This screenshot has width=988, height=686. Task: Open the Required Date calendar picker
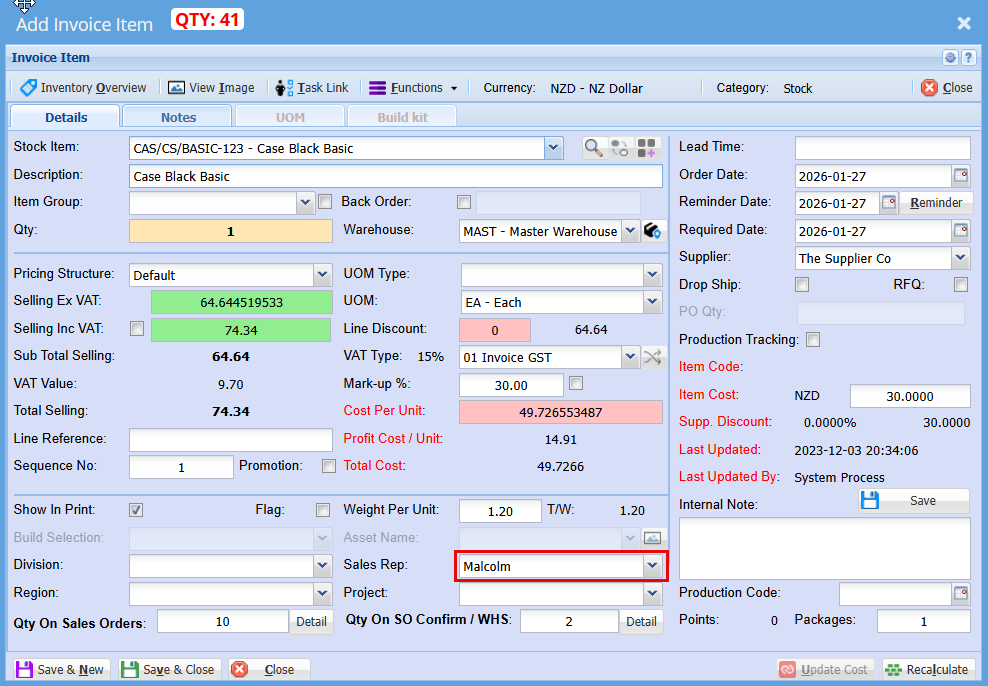point(960,231)
